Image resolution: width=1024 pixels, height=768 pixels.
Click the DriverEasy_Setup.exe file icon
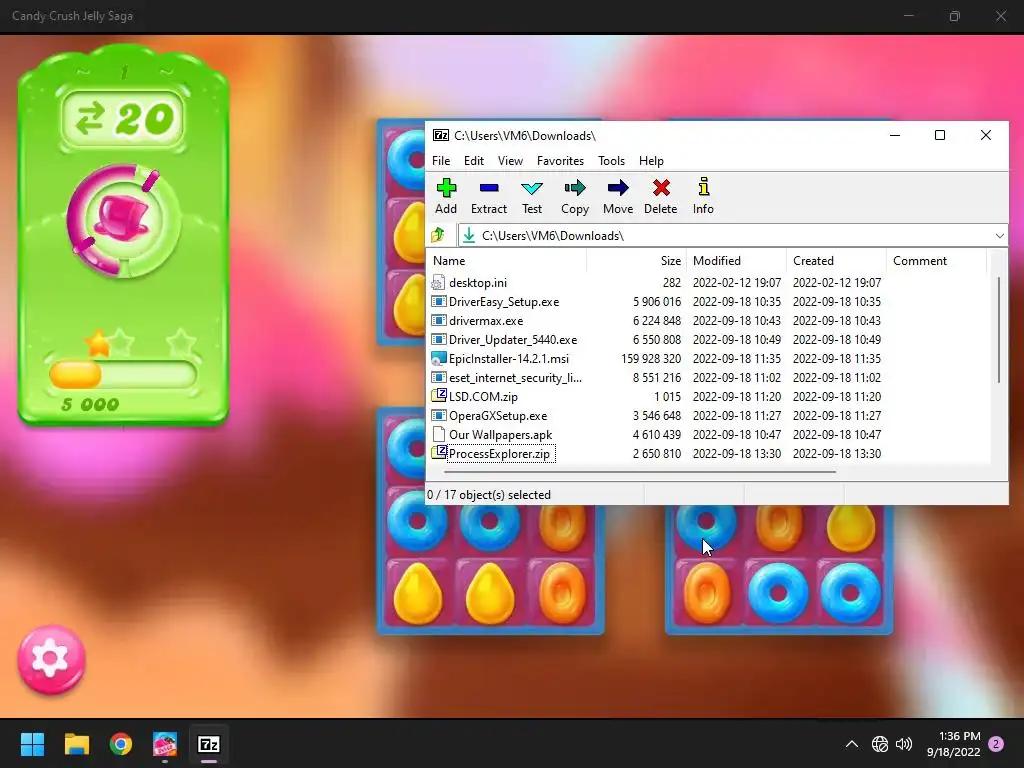tap(438, 302)
